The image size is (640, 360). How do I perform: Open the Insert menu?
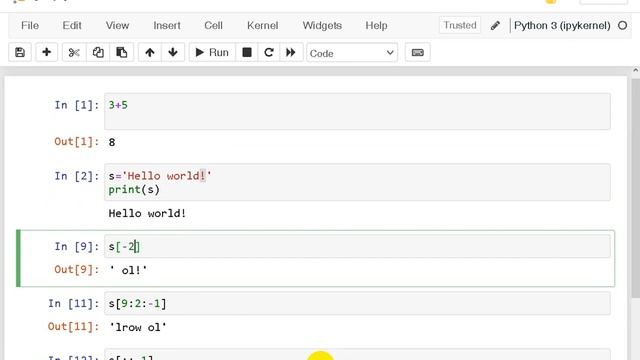(x=167, y=25)
